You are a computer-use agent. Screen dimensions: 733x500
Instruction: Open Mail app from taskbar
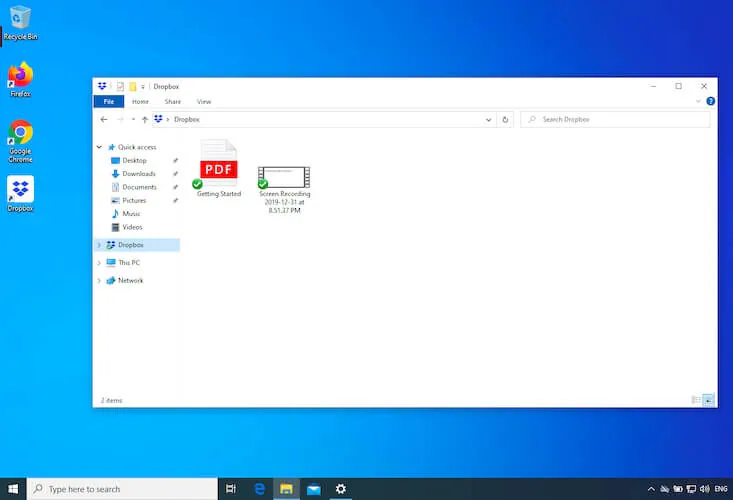[x=314, y=489]
